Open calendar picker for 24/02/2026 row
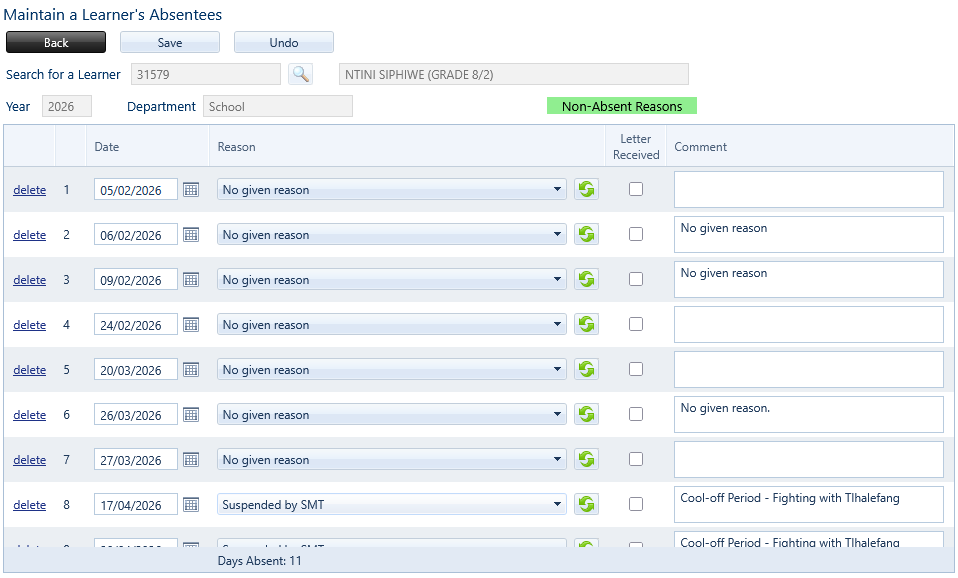Viewport: 958px width, 578px height. [x=191, y=324]
